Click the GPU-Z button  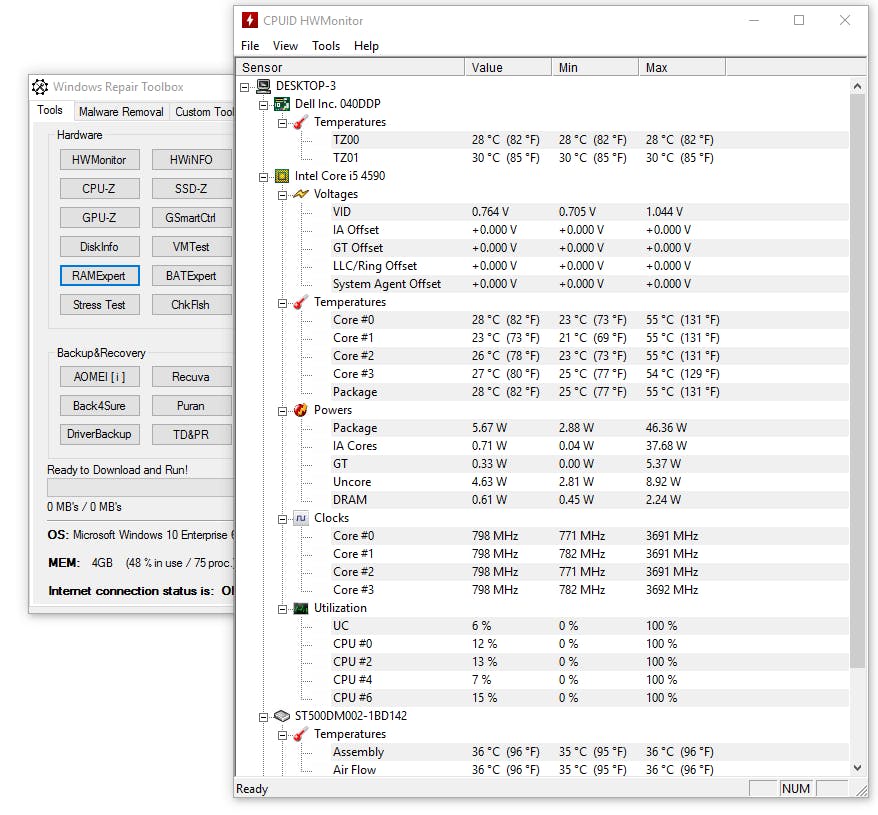(99, 217)
